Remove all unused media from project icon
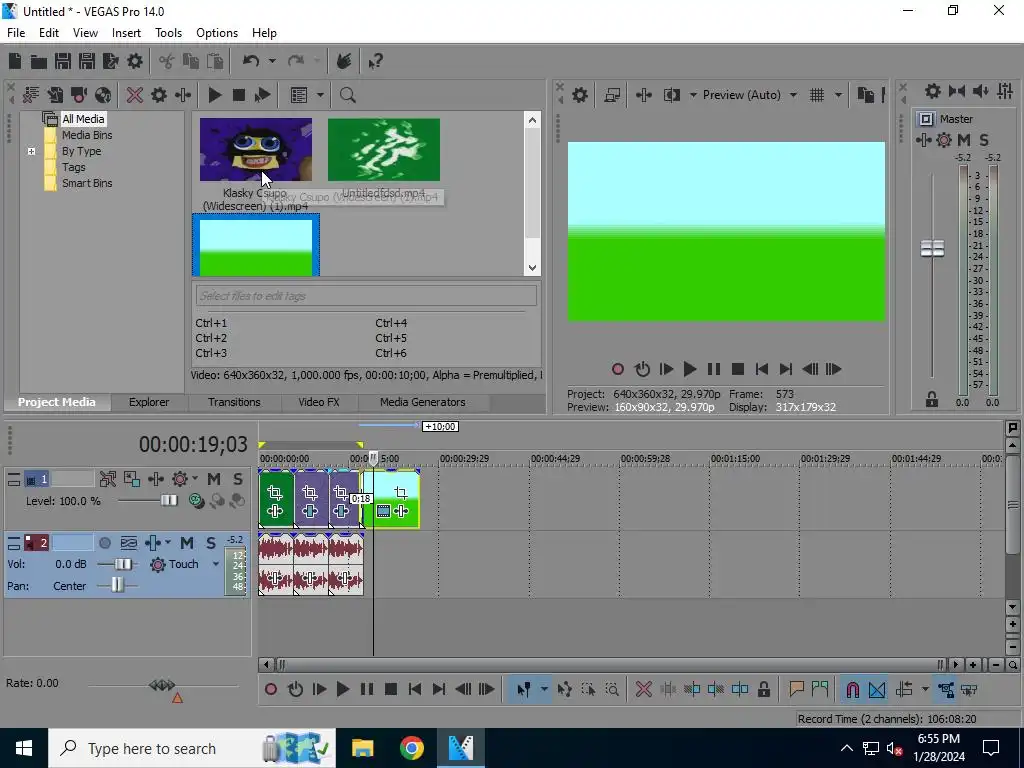The width and height of the screenshot is (1024, 768). [31, 95]
